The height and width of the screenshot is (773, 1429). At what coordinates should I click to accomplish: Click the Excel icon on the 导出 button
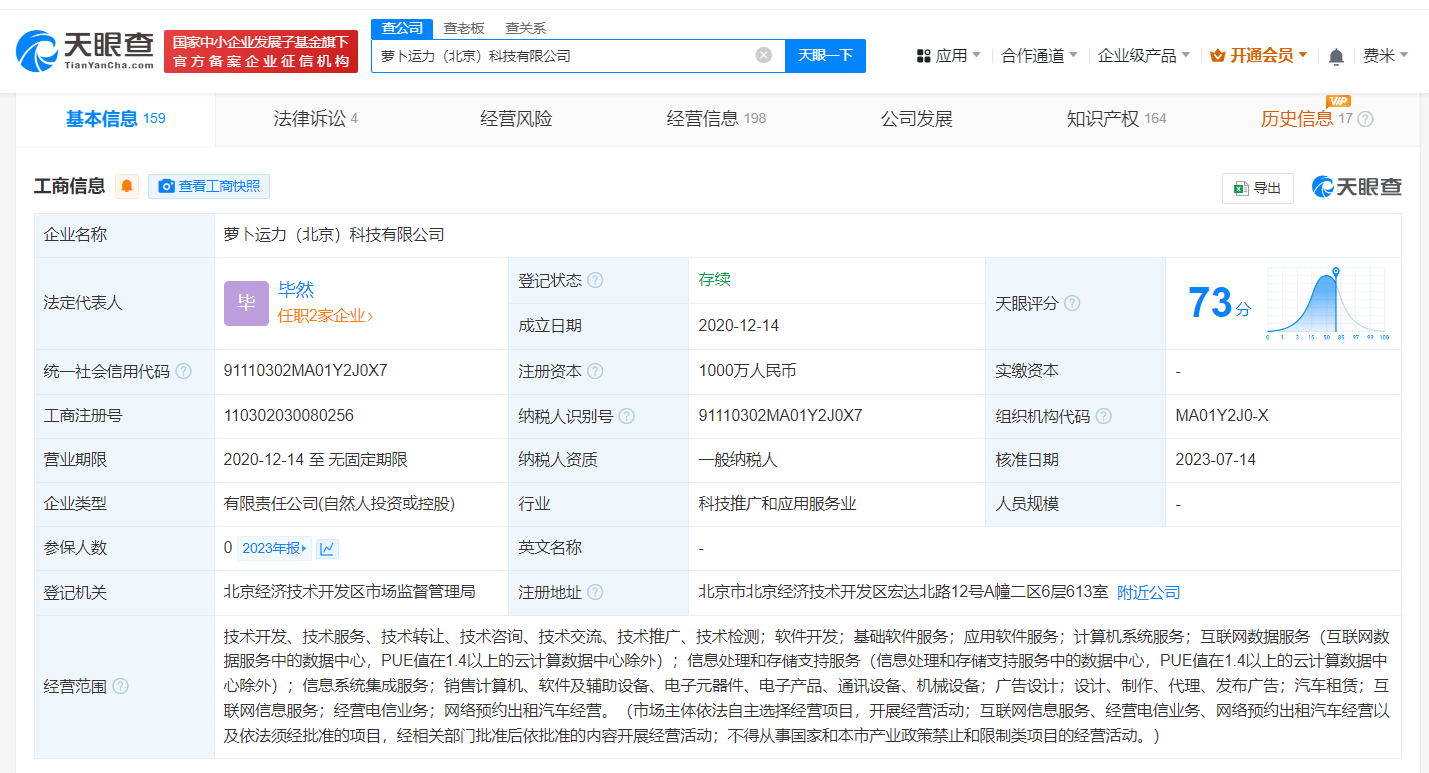pos(1241,188)
